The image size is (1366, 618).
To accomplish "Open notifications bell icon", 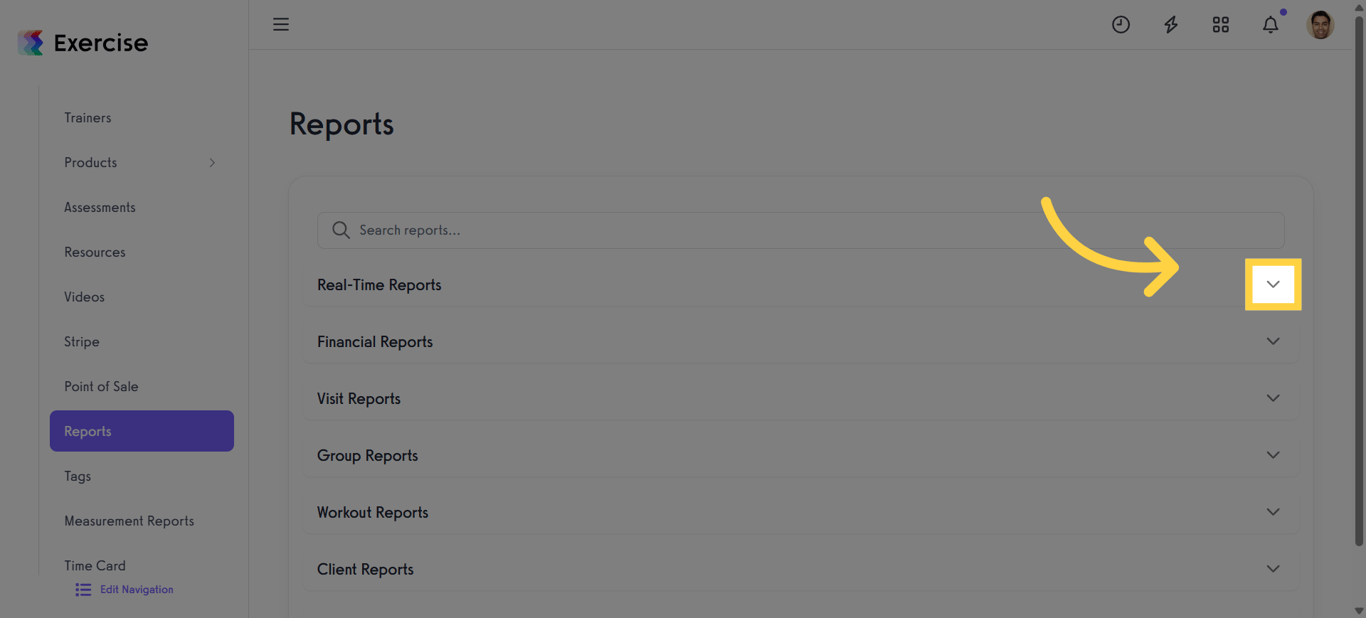I will (x=1270, y=25).
